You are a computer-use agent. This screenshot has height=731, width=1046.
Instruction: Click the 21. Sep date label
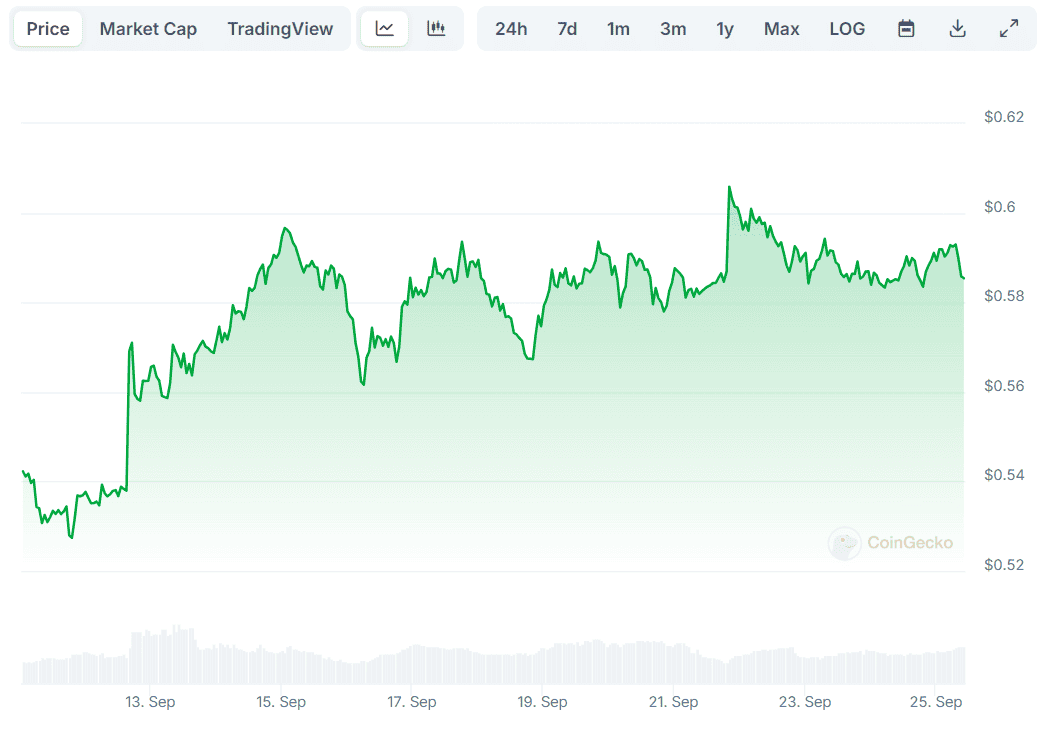pyautogui.click(x=673, y=702)
